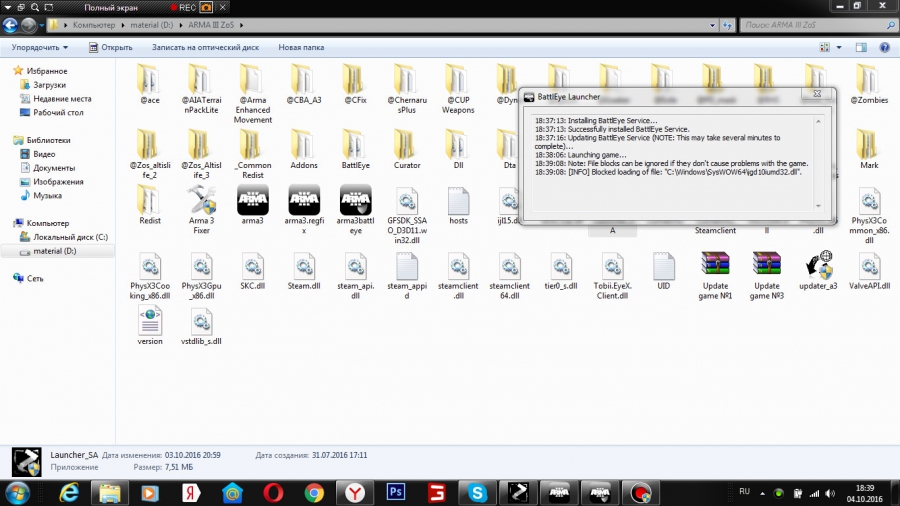This screenshot has width=900, height=506.
Task: Open the Упорядочить dropdown menu
Action: tap(40, 48)
